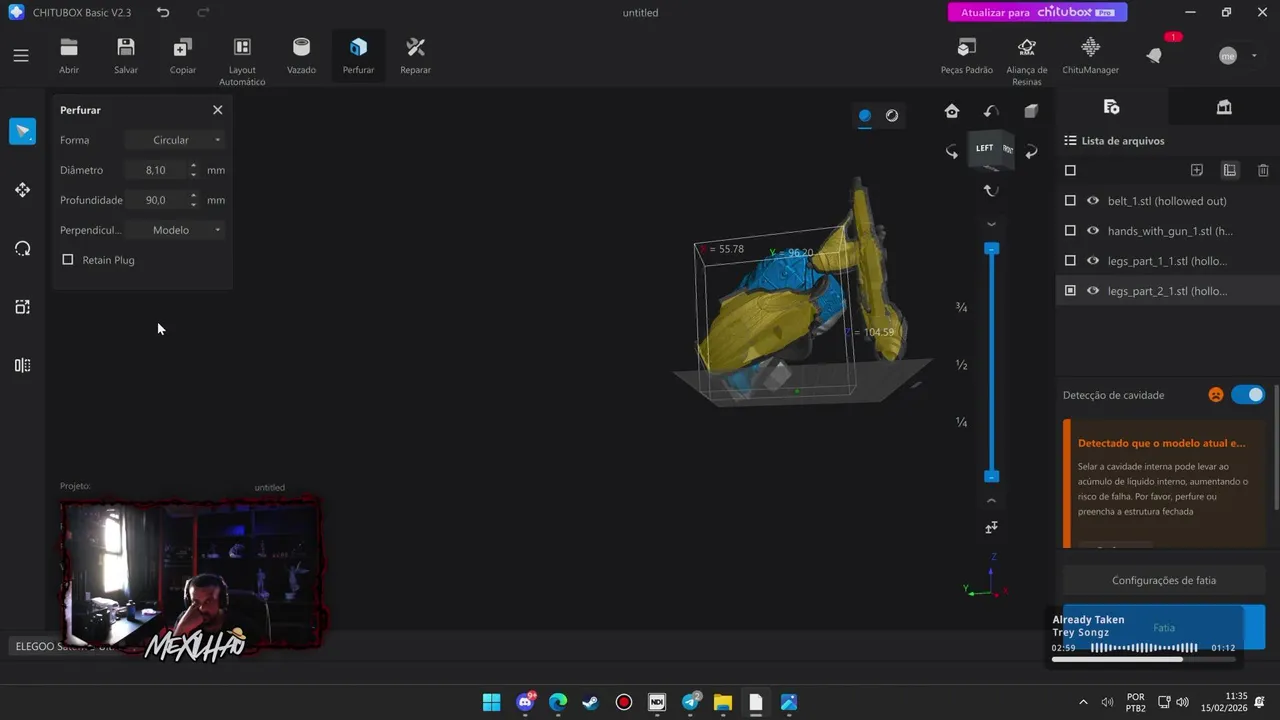This screenshot has width=1280, height=720.
Task: Click the Diâmetro stepper arrows
Action: (193, 170)
